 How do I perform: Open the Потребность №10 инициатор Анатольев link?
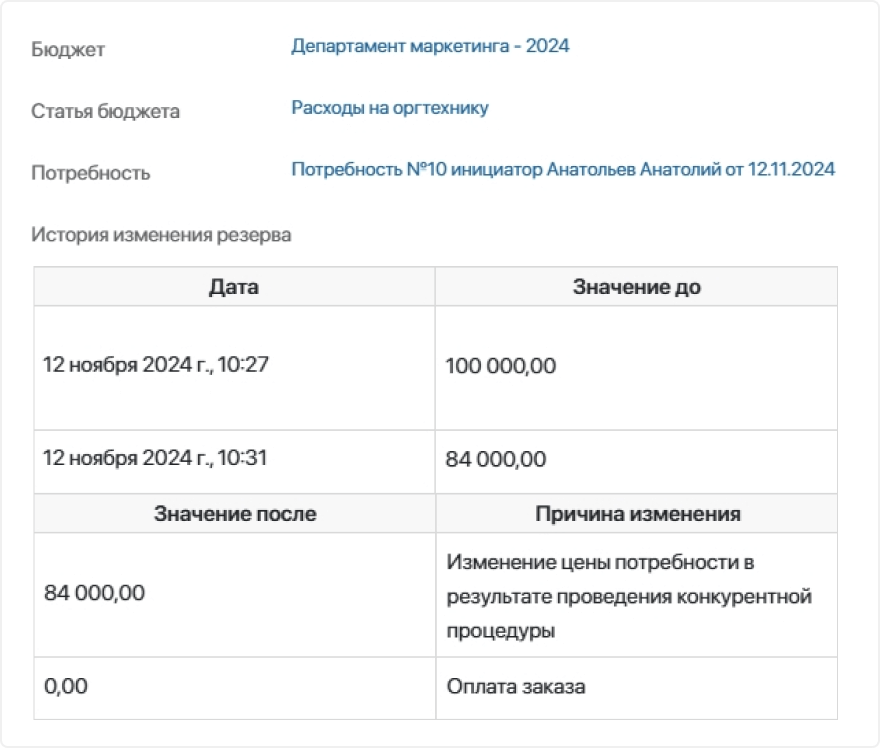[x=563, y=169]
